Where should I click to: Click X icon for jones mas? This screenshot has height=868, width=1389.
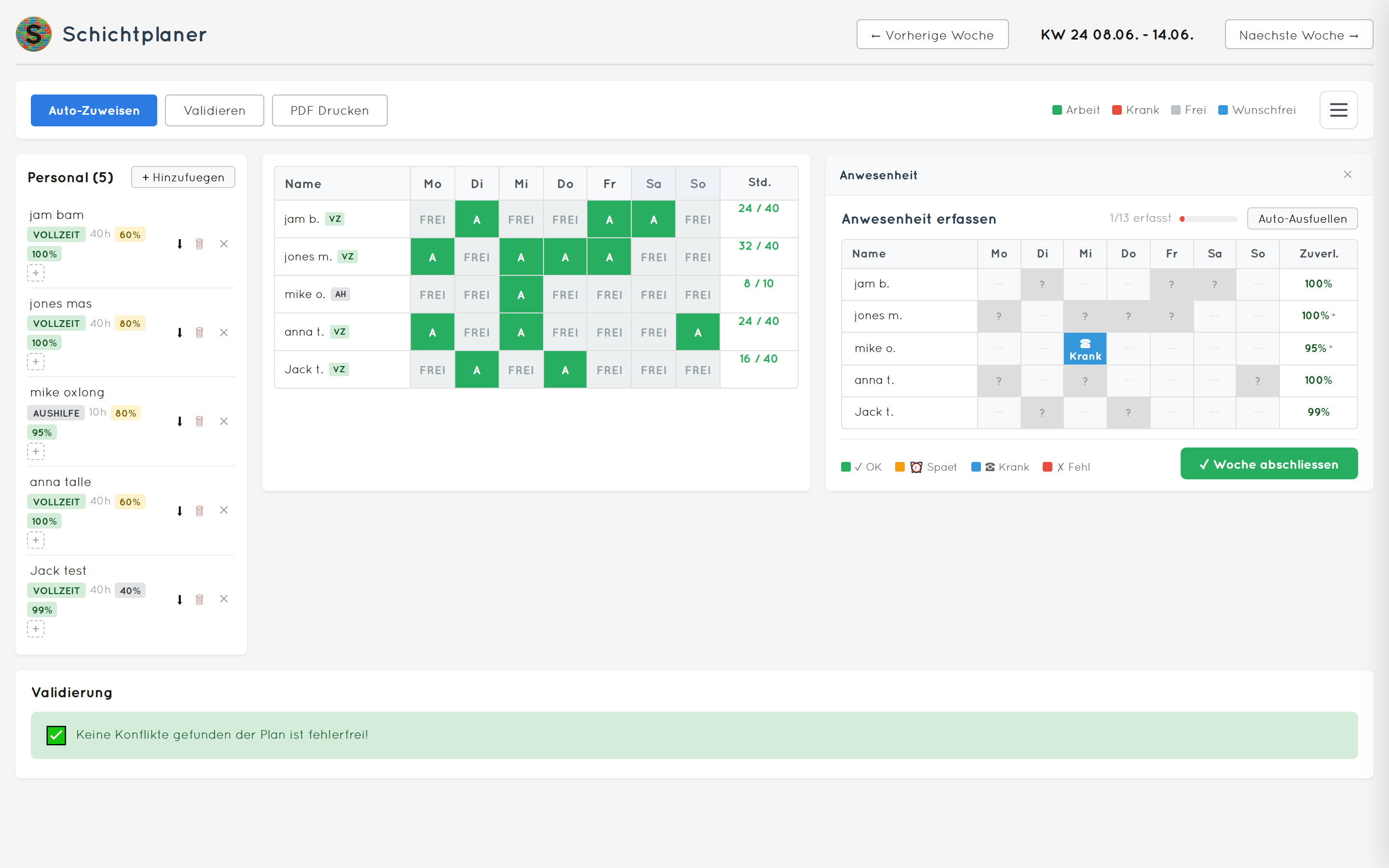[224, 332]
